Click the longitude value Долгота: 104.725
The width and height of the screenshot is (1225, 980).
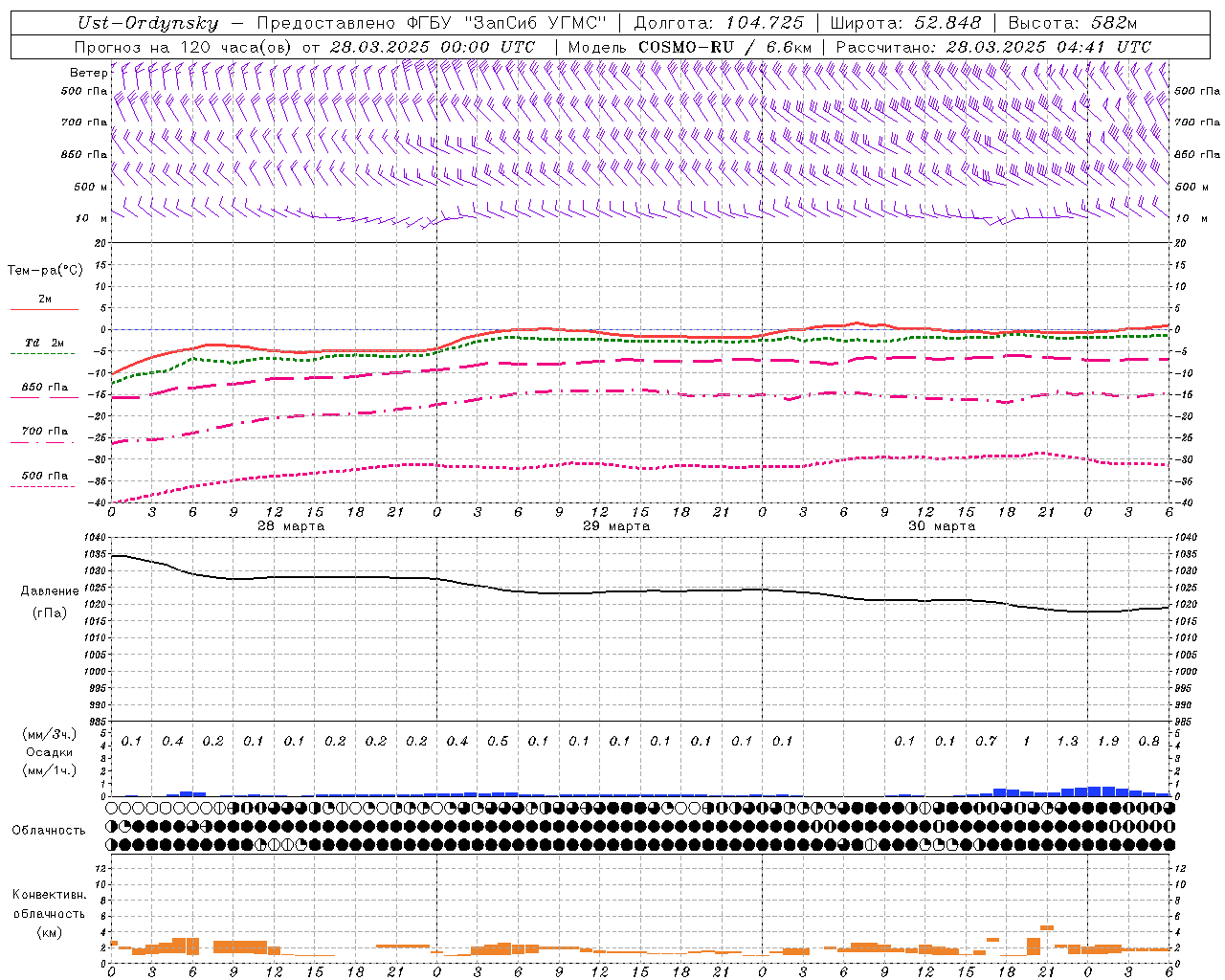[719, 23]
